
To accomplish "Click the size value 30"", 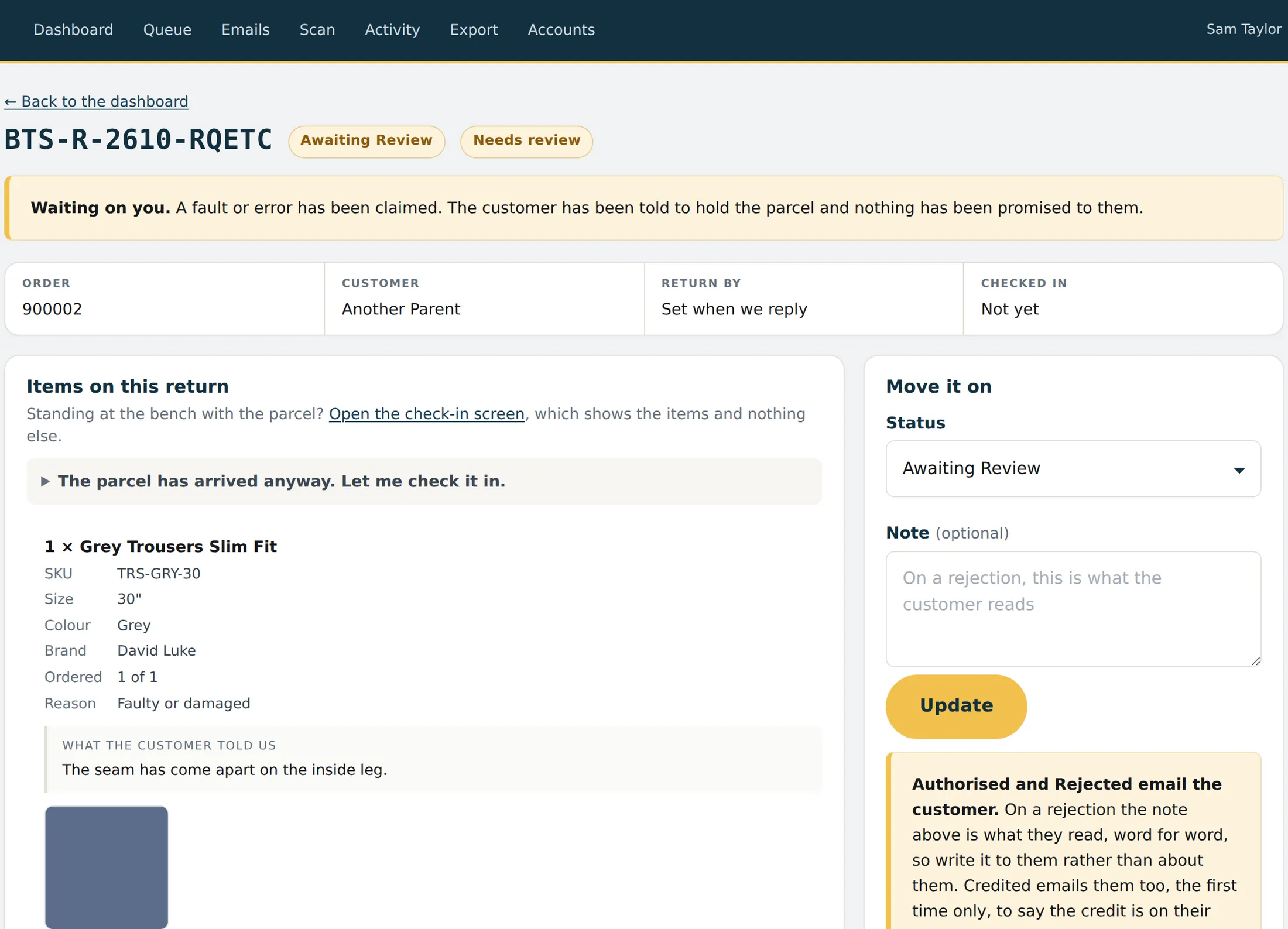I will pos(129,599).
